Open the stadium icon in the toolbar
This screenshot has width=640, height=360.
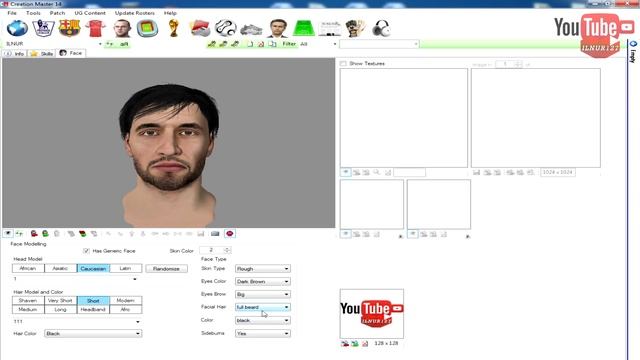click(x=147, y=28)
